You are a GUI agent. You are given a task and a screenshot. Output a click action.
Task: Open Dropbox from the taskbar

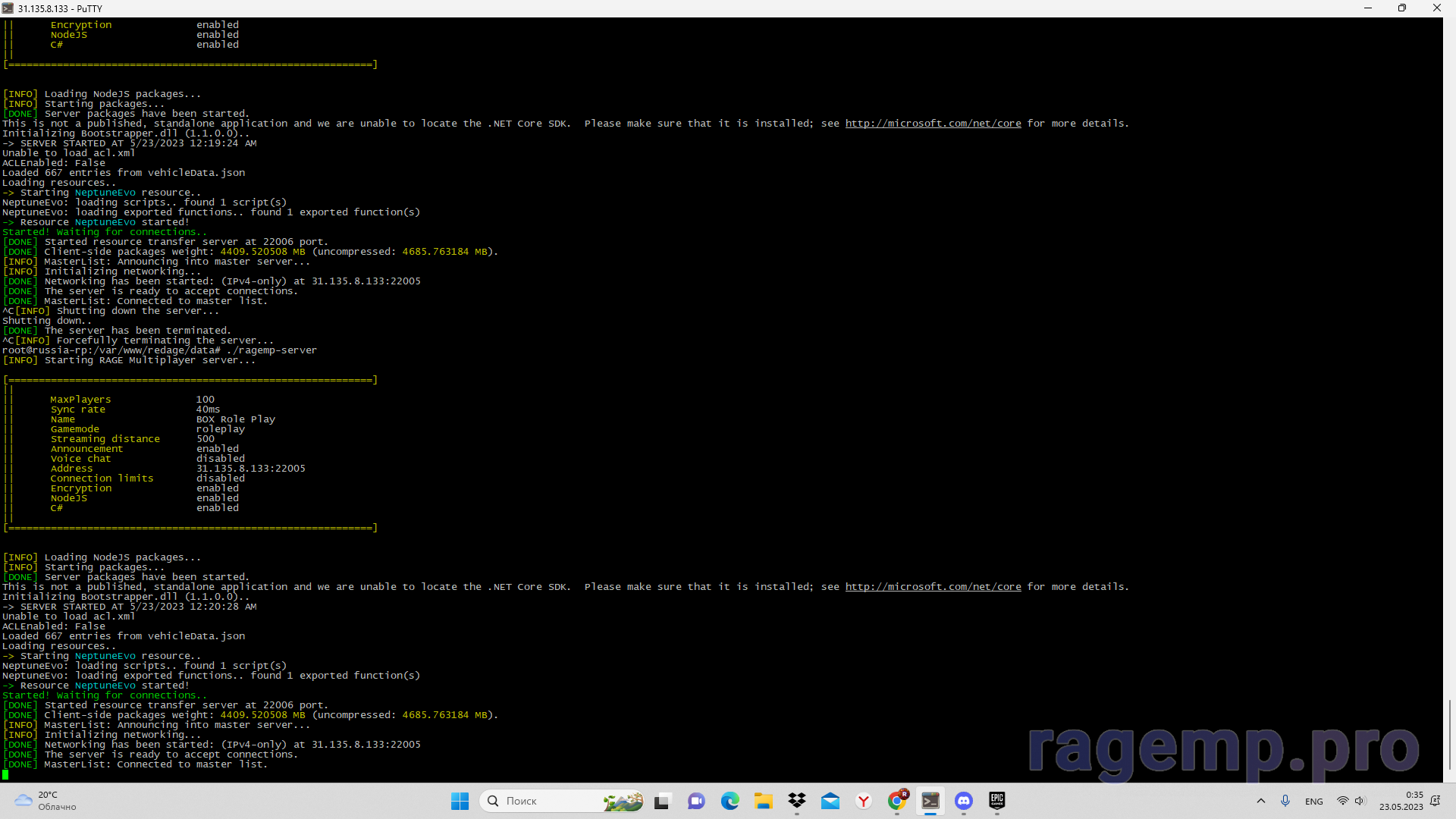pos(796,801)
